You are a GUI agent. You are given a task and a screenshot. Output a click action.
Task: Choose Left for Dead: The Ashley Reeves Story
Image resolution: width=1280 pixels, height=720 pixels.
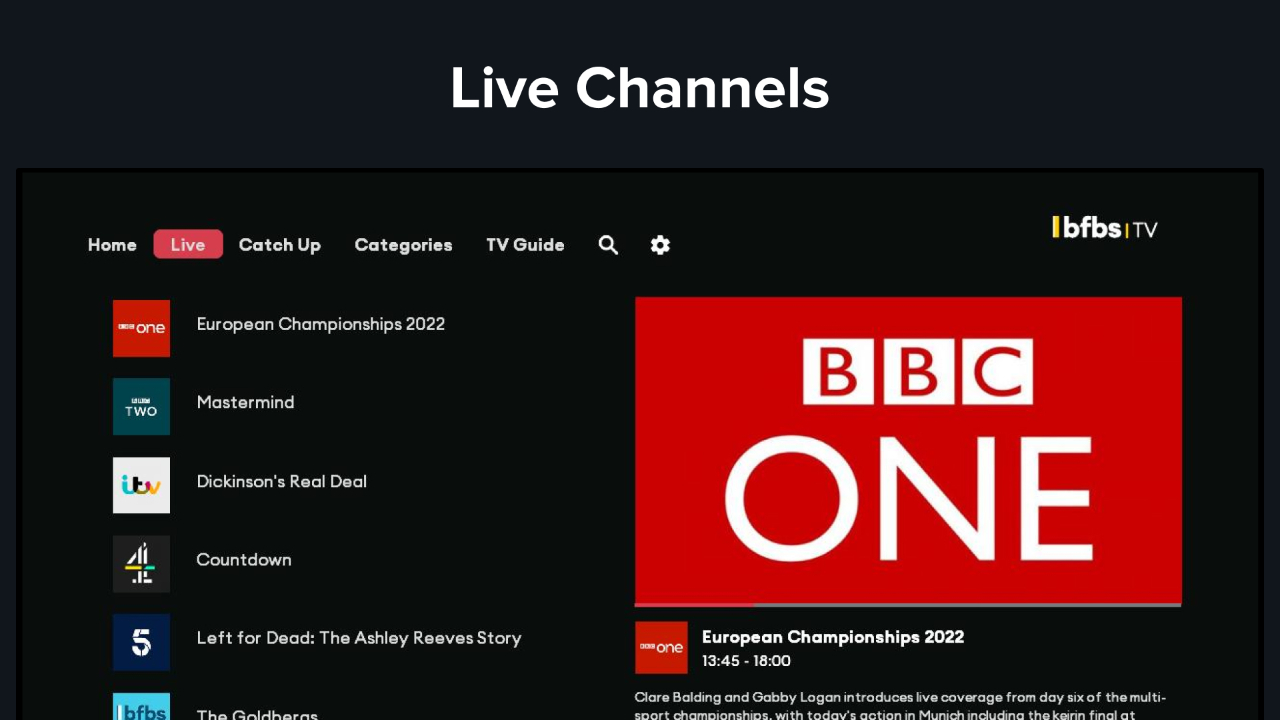(x=359, y=638)
